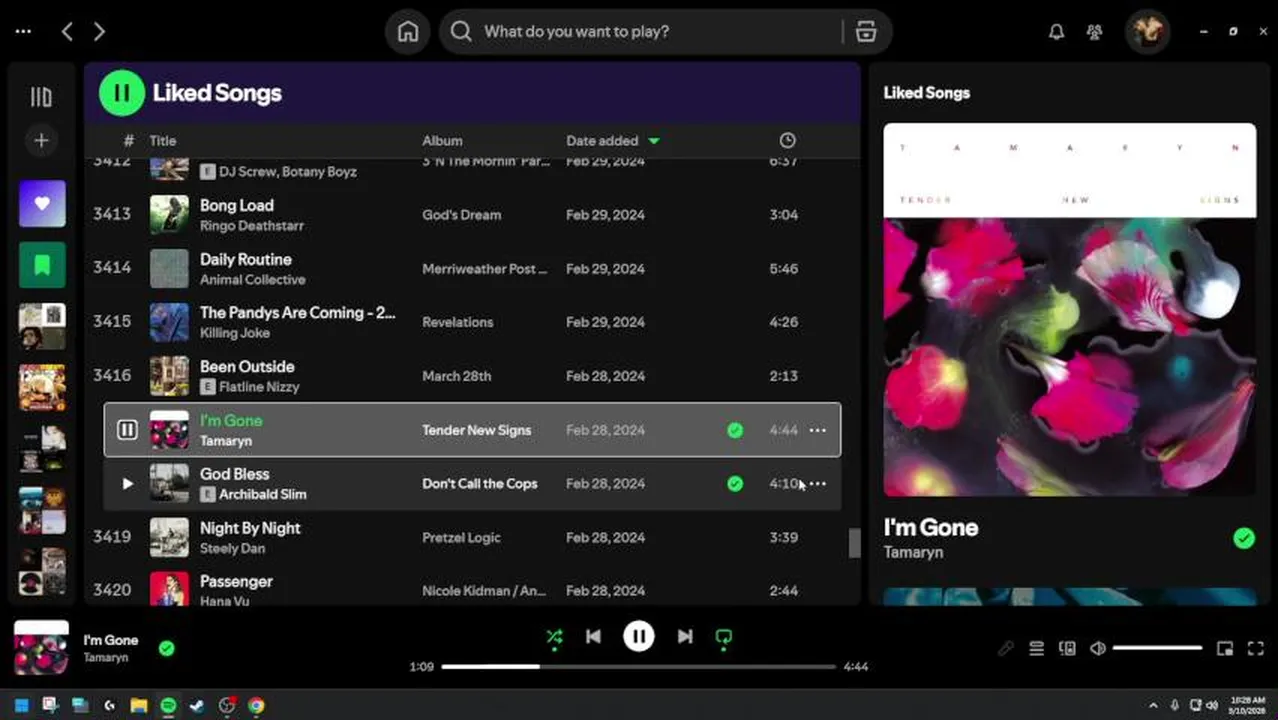Viewport: 1278px width, 720px height.
Task: Mute with the volume speaker icon
Action: click(x=1098, y=649)
